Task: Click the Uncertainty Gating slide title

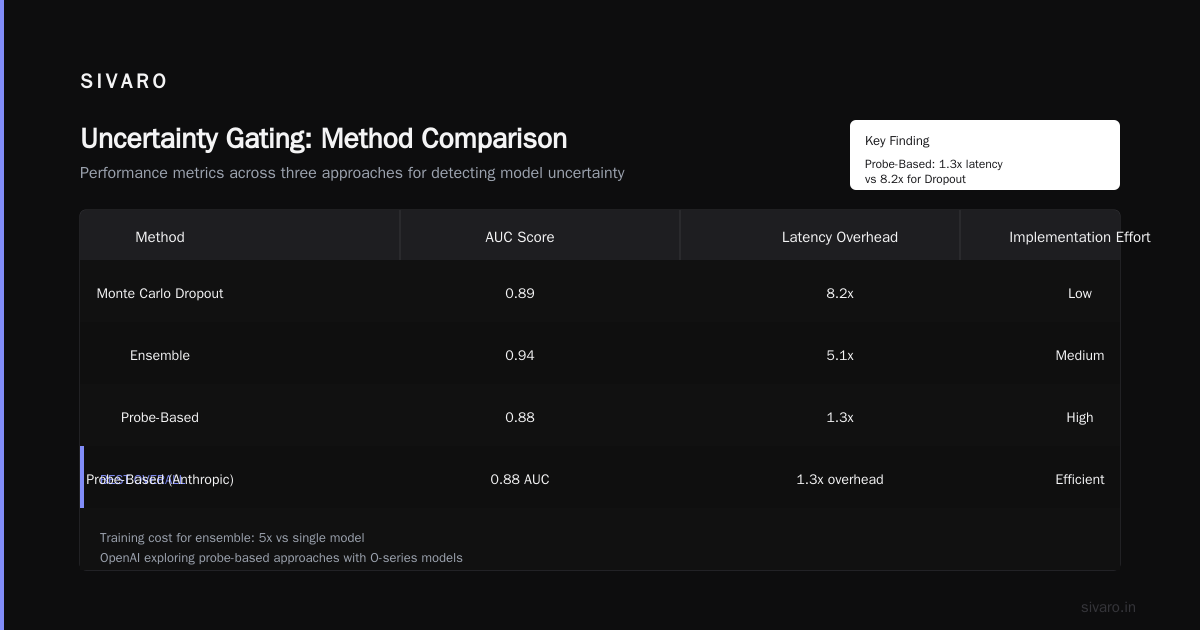Action: (323, 138)
